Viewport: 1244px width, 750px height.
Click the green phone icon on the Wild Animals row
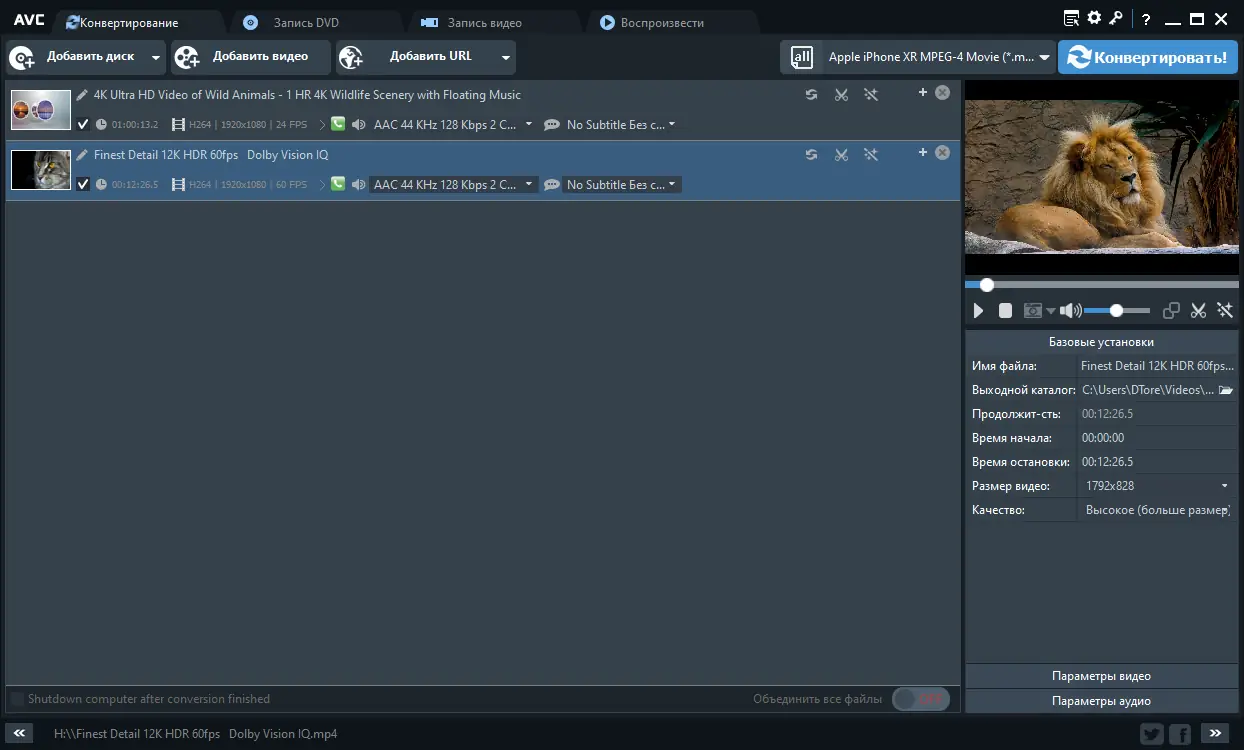[338, 125]
